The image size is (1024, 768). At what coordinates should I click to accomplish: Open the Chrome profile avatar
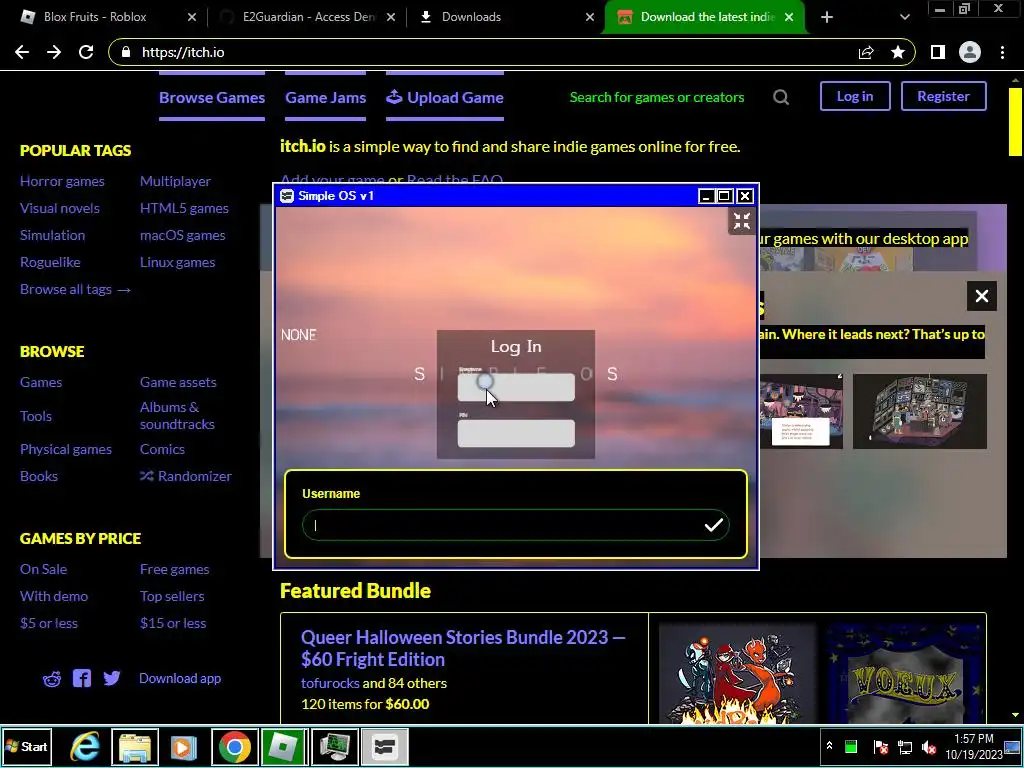point(970,52)
